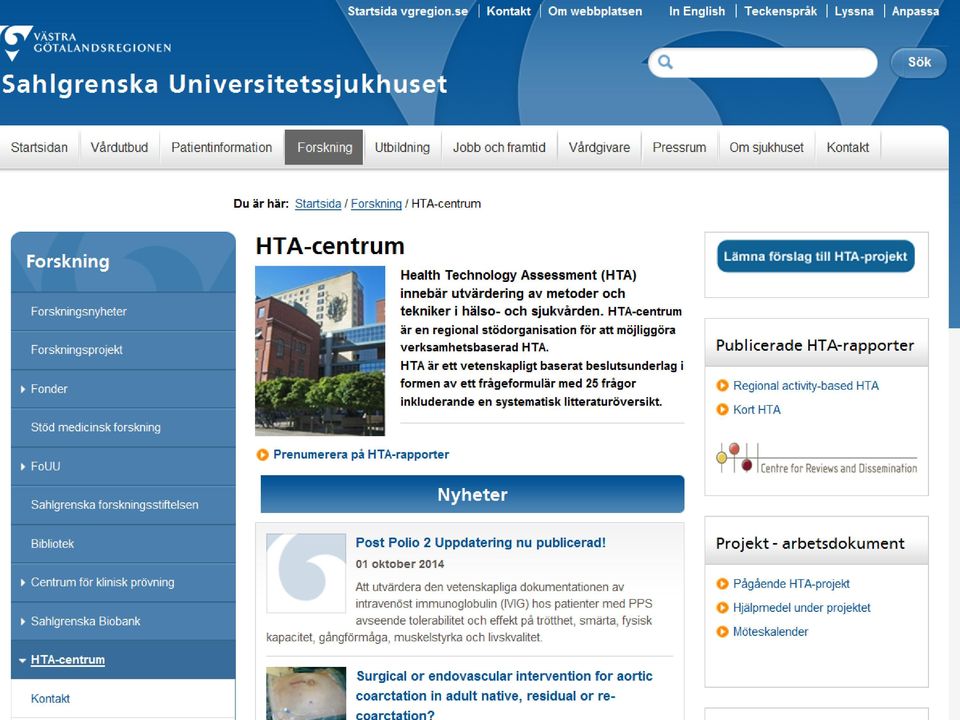Open the Om sjukhuset tab
The image size is (960, 720).
click(767, 148)
